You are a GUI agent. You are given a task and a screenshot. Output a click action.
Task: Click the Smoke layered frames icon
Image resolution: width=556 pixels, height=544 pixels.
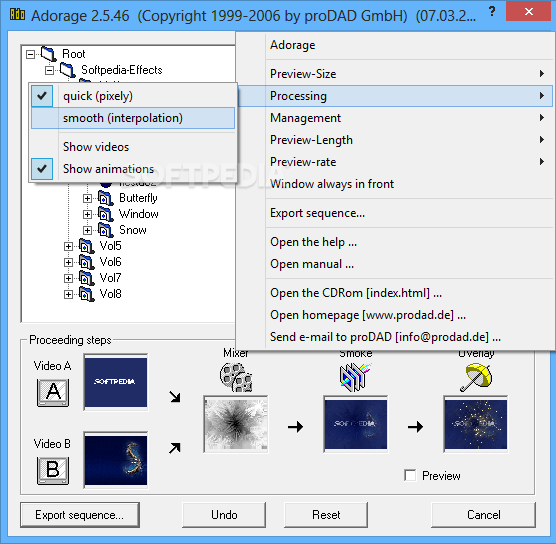click(x=355, y=377)
